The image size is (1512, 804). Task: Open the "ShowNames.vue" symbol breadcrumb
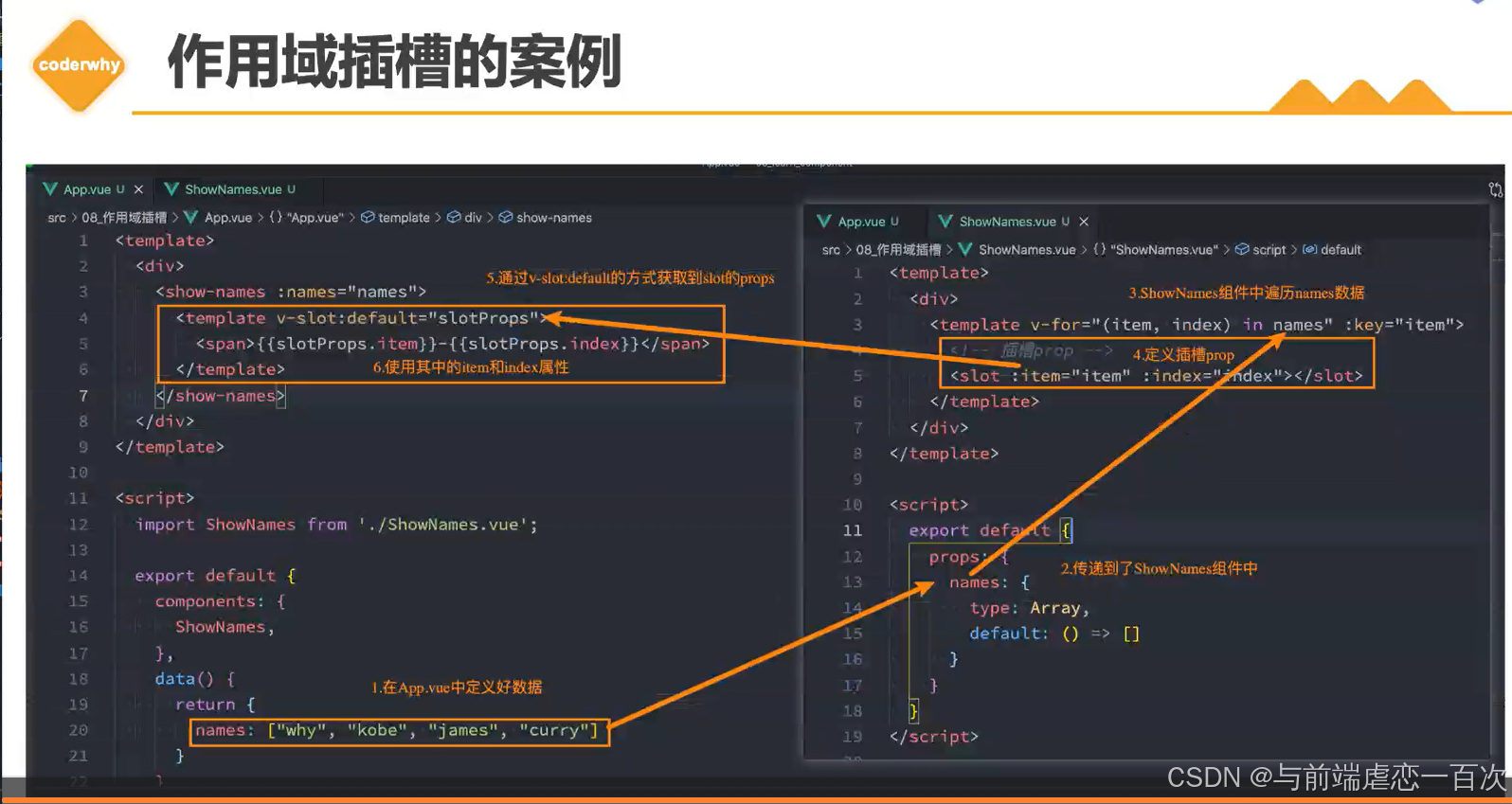coord(1164,250)
